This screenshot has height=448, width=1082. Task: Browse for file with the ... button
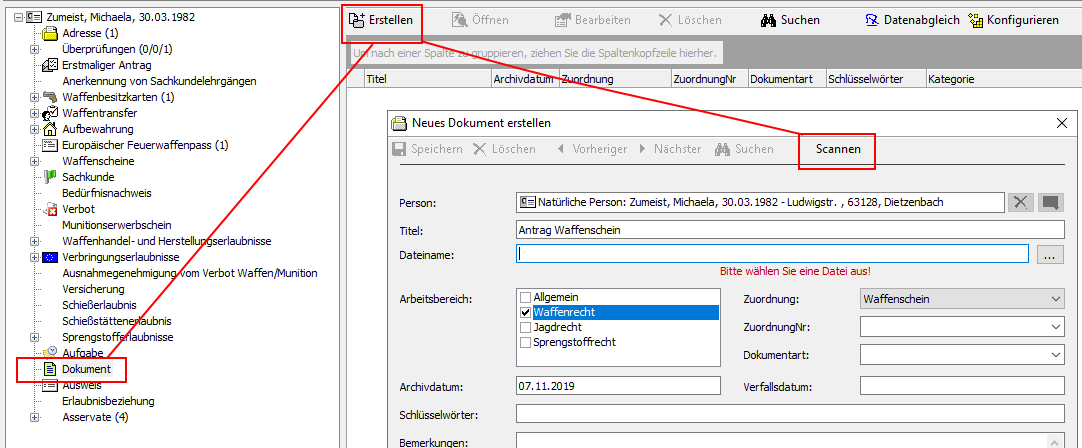click(1048, 255)
